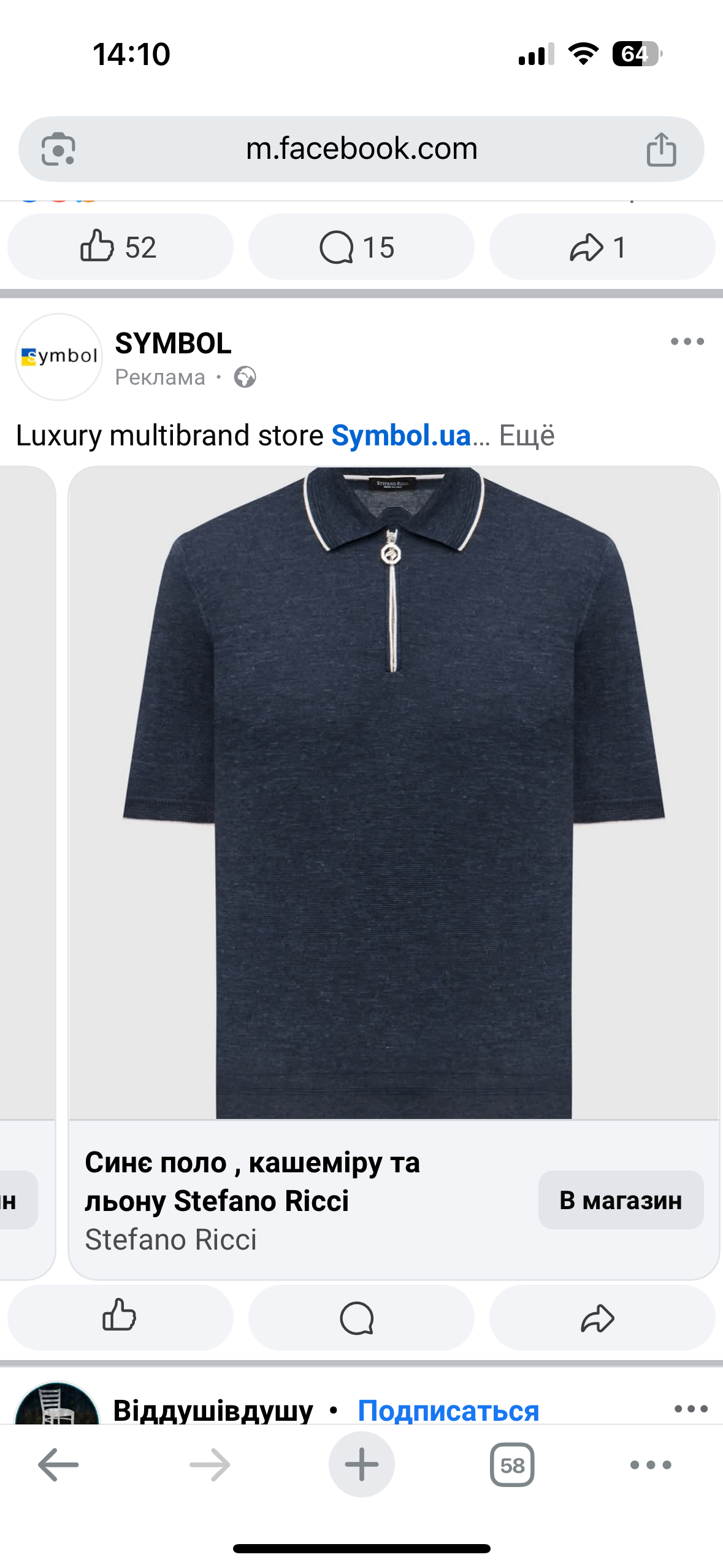Viewport: 723px width, 1568px height.
Task: Share the SYMBOL ad post
Action: click(x=602, y=1317)
